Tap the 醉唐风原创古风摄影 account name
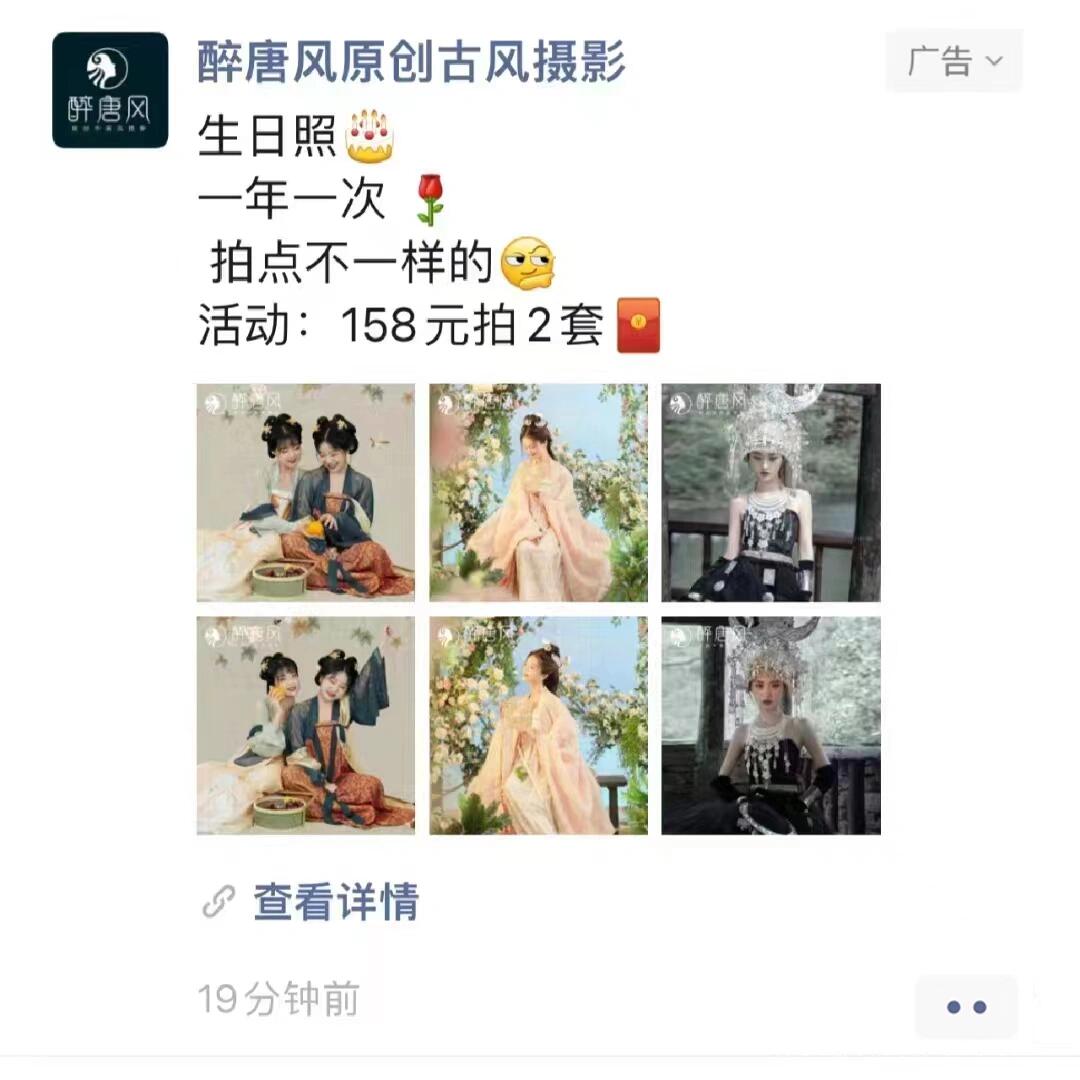This screenshot has width=1080, height=1080. click(411, 62)
